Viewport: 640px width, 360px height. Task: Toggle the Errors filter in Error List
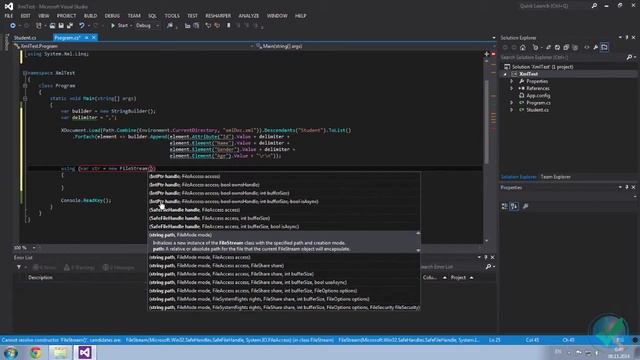44,268
